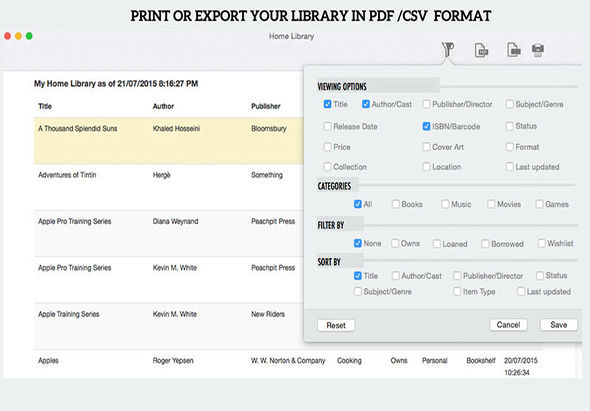
Task: Click author Hergè
Action: (161, 175)
